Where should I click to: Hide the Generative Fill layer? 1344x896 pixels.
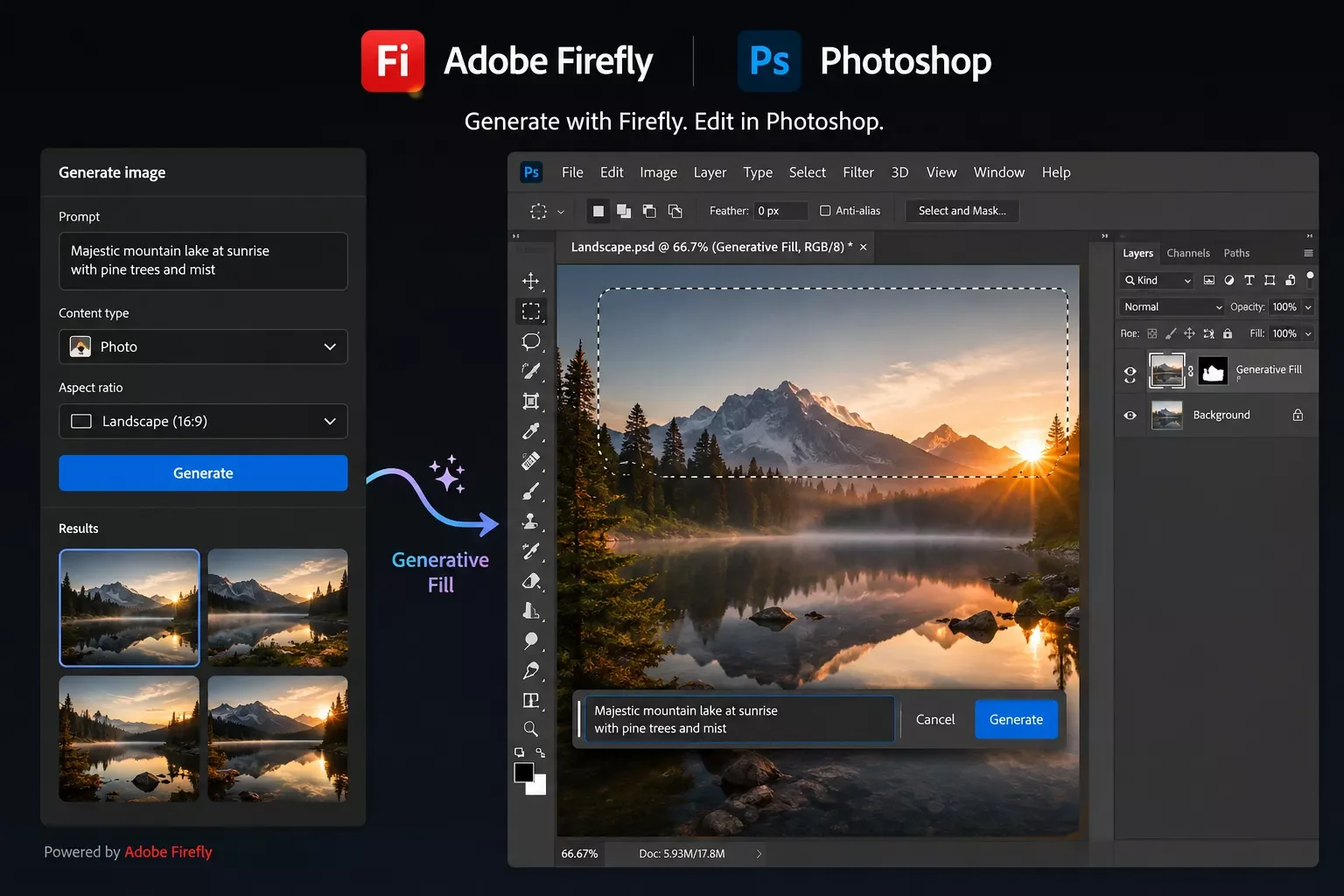(1130, 372)
